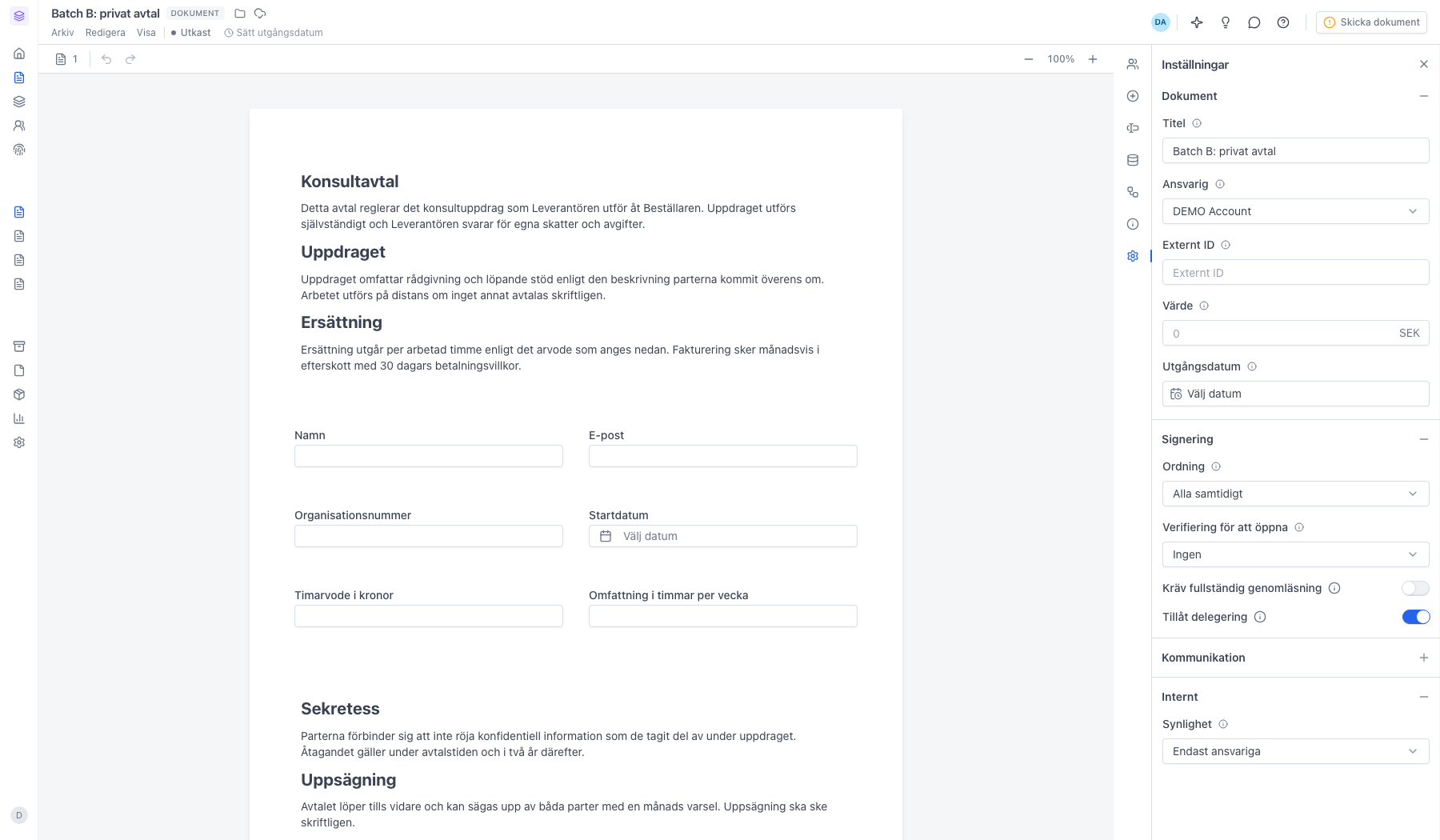The height and width of the screenshot is (840, 1440).
Task: Click the Utgångsdatum Välj datum picker
Action: 1295,394
